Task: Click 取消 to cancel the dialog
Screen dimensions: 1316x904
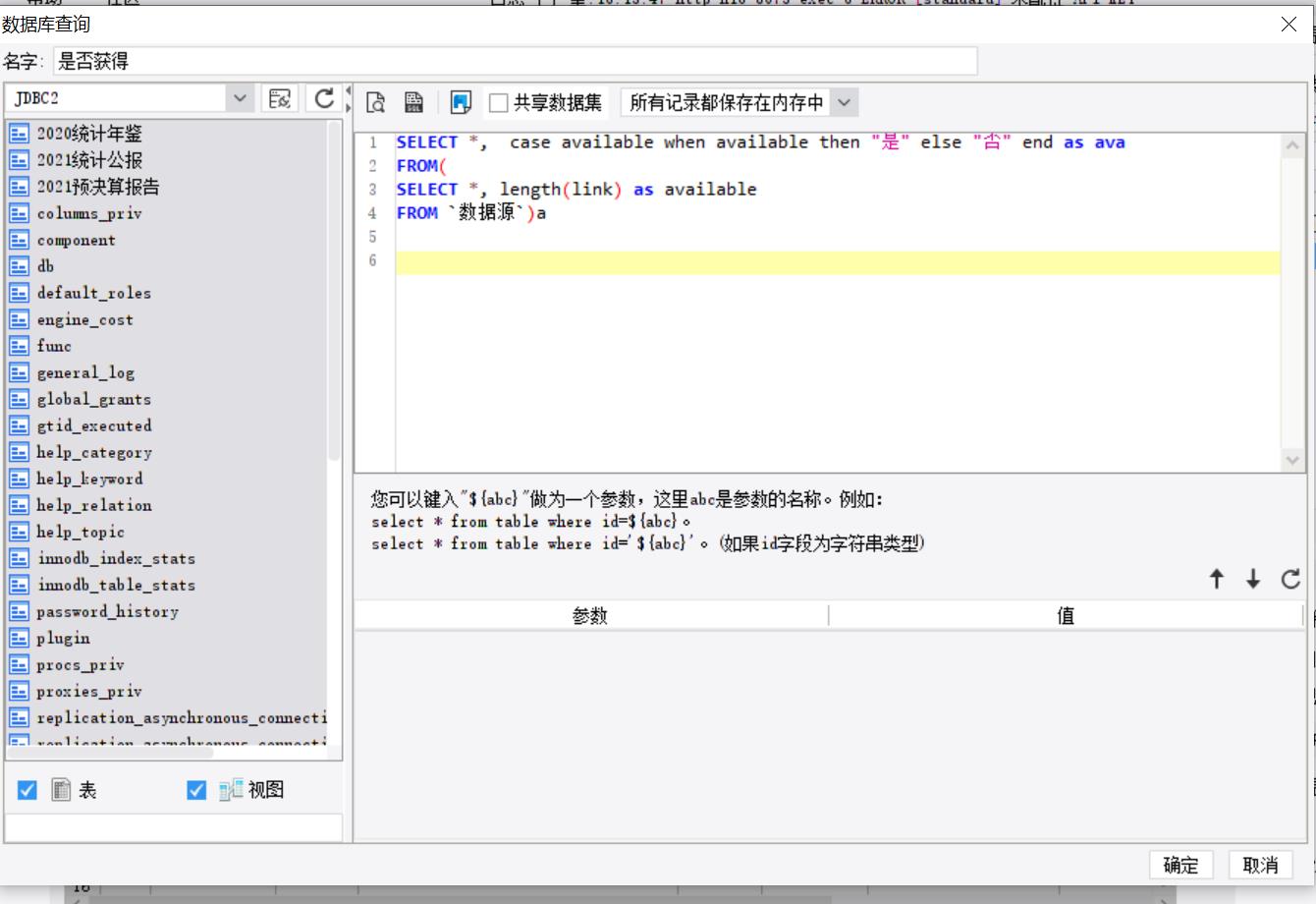Action: click(1260, 865)
